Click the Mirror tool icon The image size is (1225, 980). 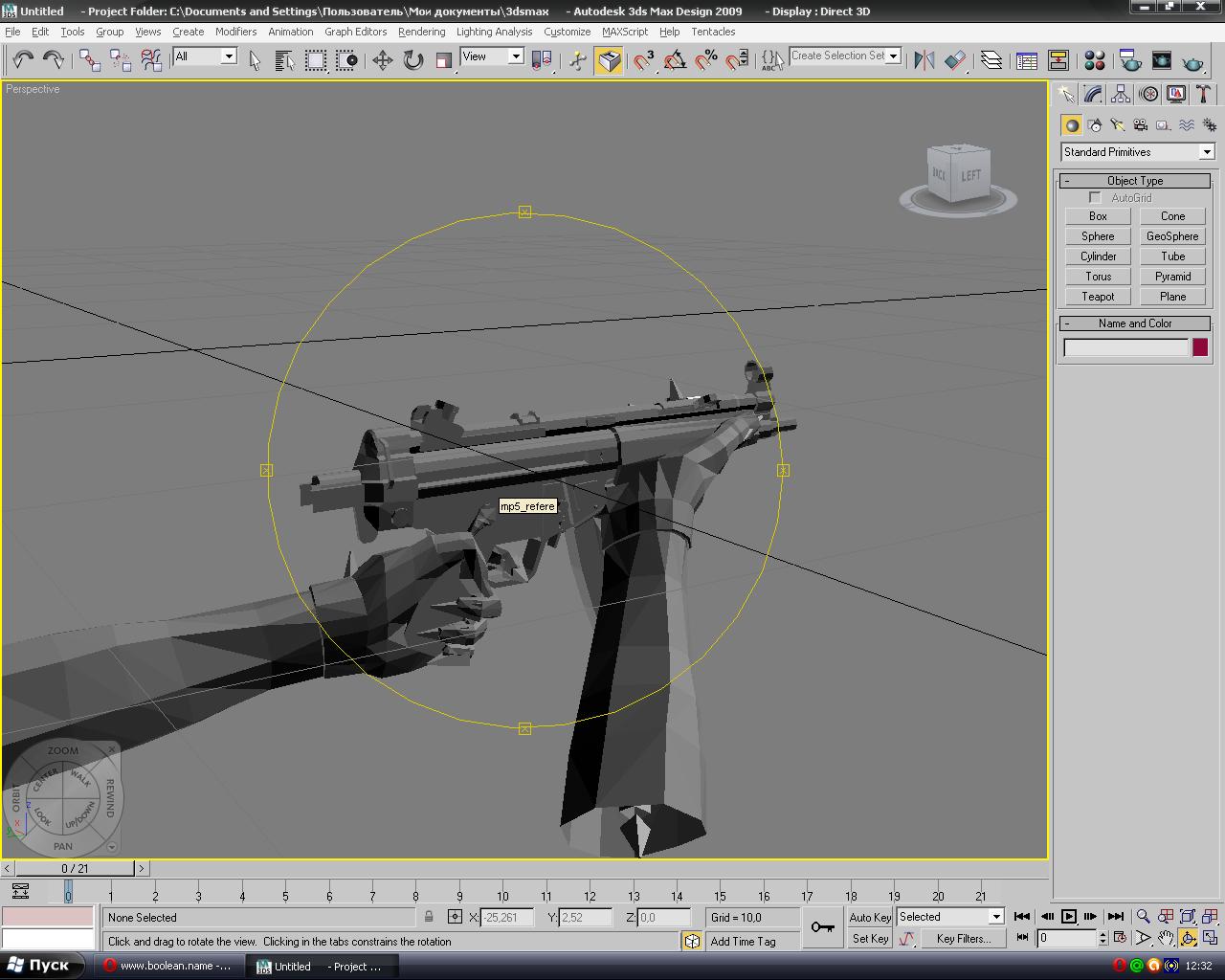(x=924, y=60)
